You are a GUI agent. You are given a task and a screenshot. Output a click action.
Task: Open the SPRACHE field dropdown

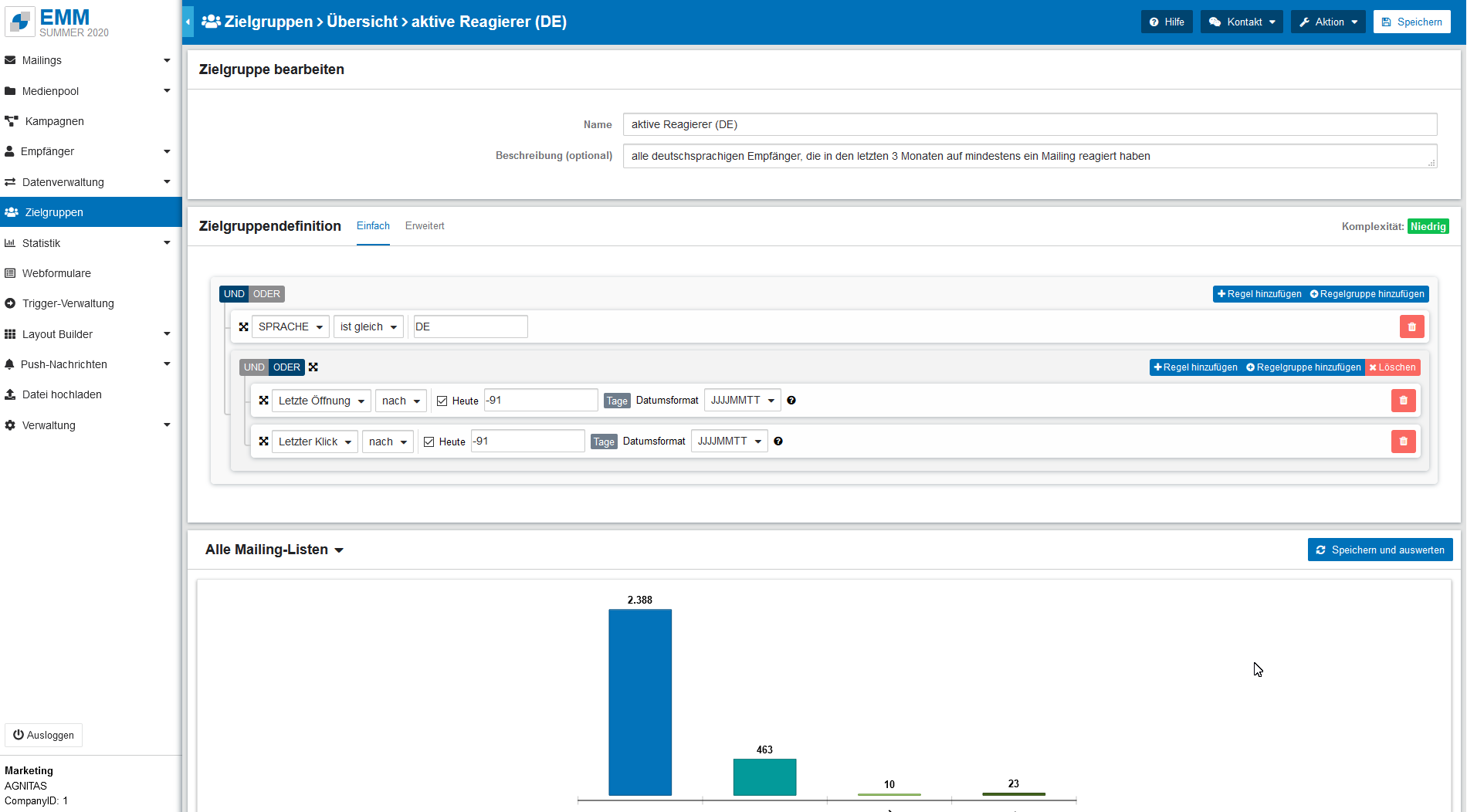pos(290,326)
